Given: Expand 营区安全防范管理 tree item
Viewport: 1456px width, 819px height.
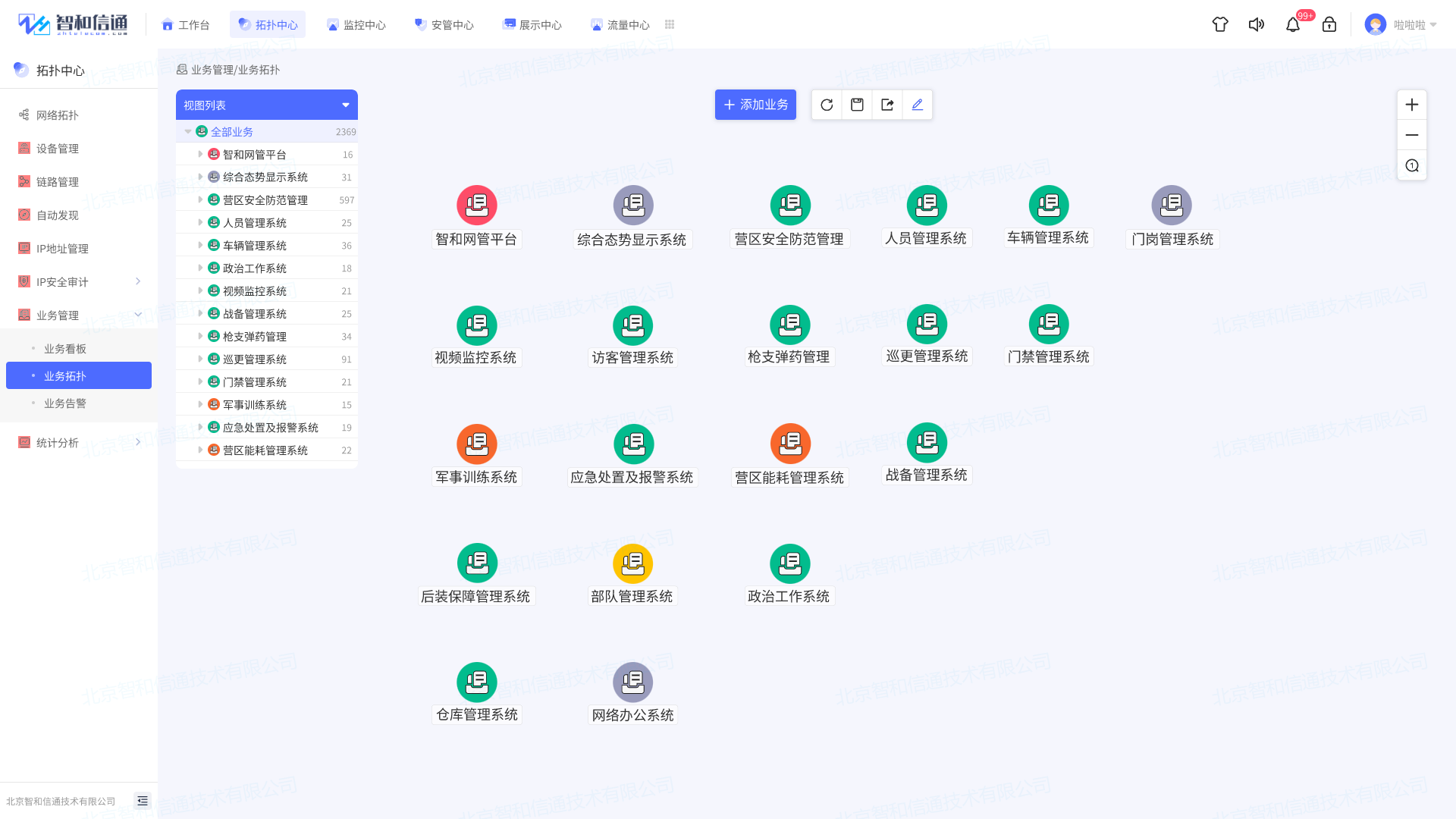Looking at the screenshot, I should click(200, 199).
